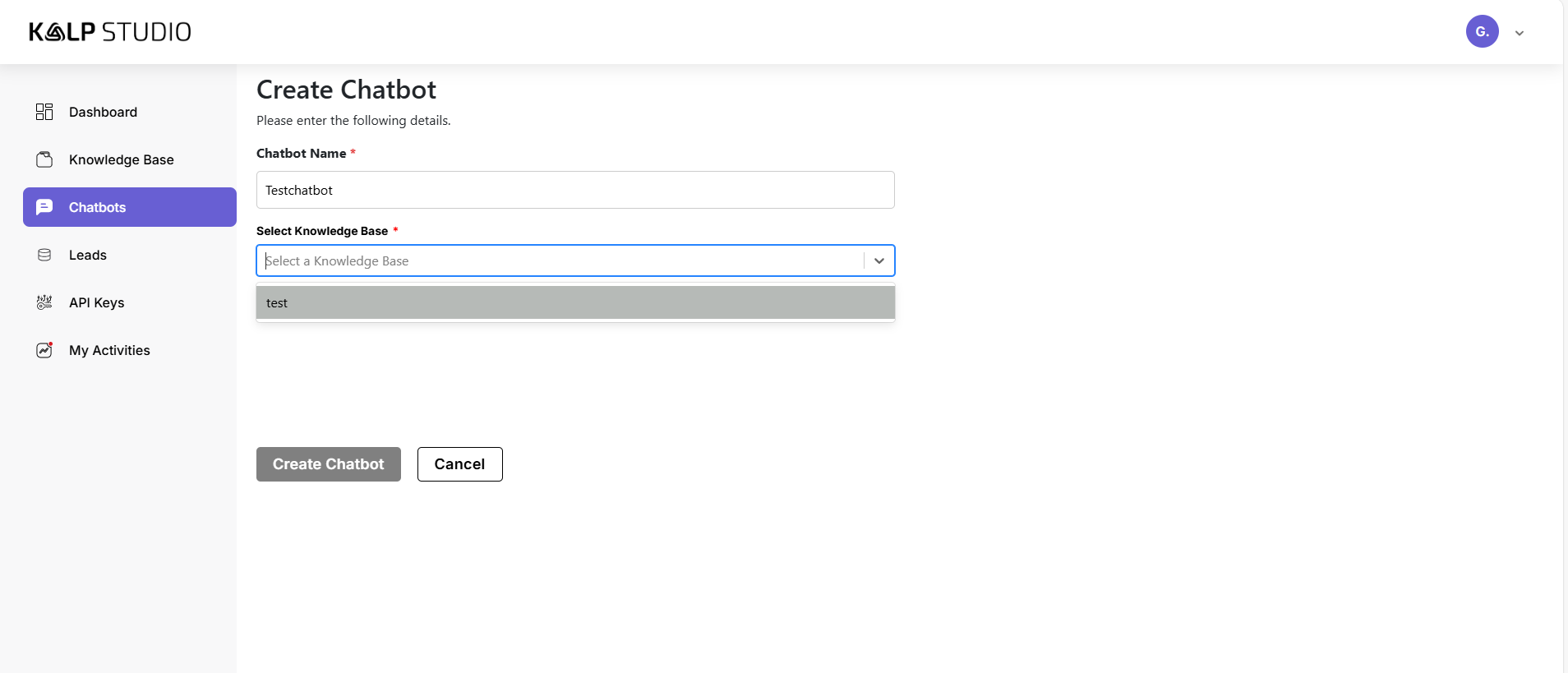Viewport: 1568px width, 673px height.
Task: Go to the Knowledge Base section
Action: [x=121, y=159]
